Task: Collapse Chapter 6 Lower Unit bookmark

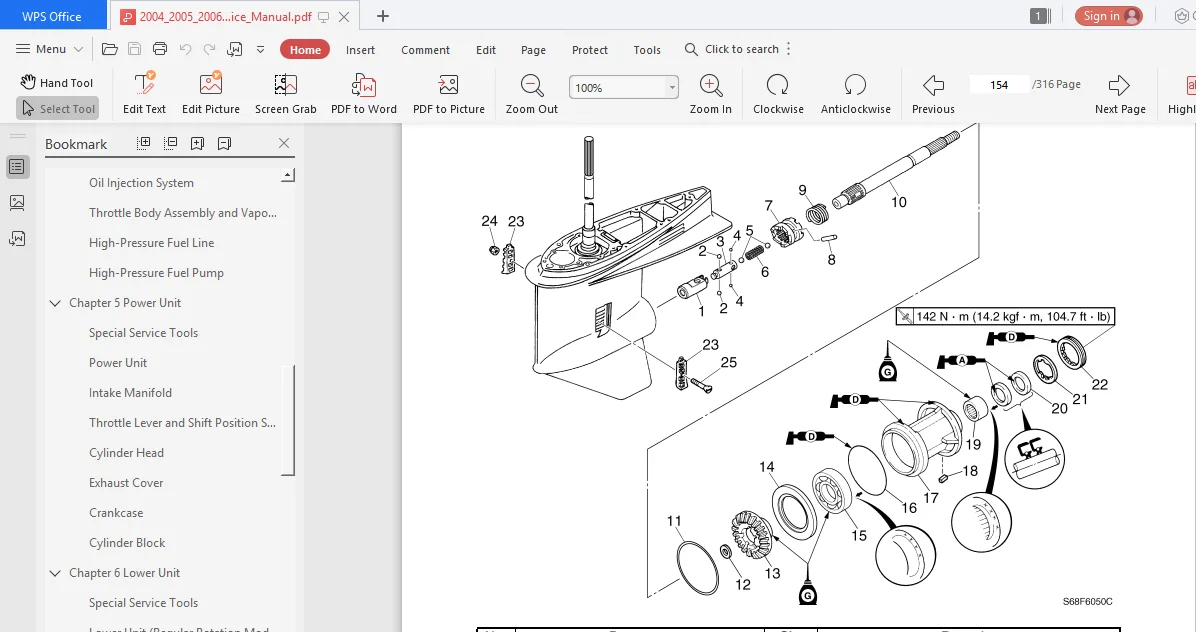Action: click(x=55, y=573)
